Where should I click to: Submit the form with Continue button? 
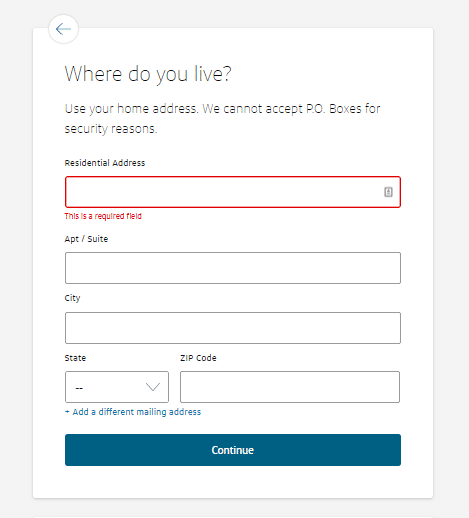coord(233,450)
